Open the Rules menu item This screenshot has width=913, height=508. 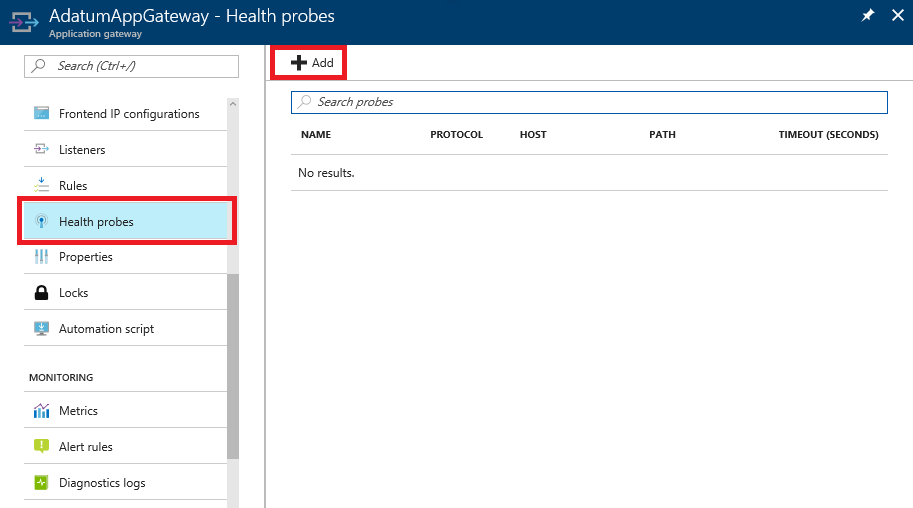pos(126,186)
